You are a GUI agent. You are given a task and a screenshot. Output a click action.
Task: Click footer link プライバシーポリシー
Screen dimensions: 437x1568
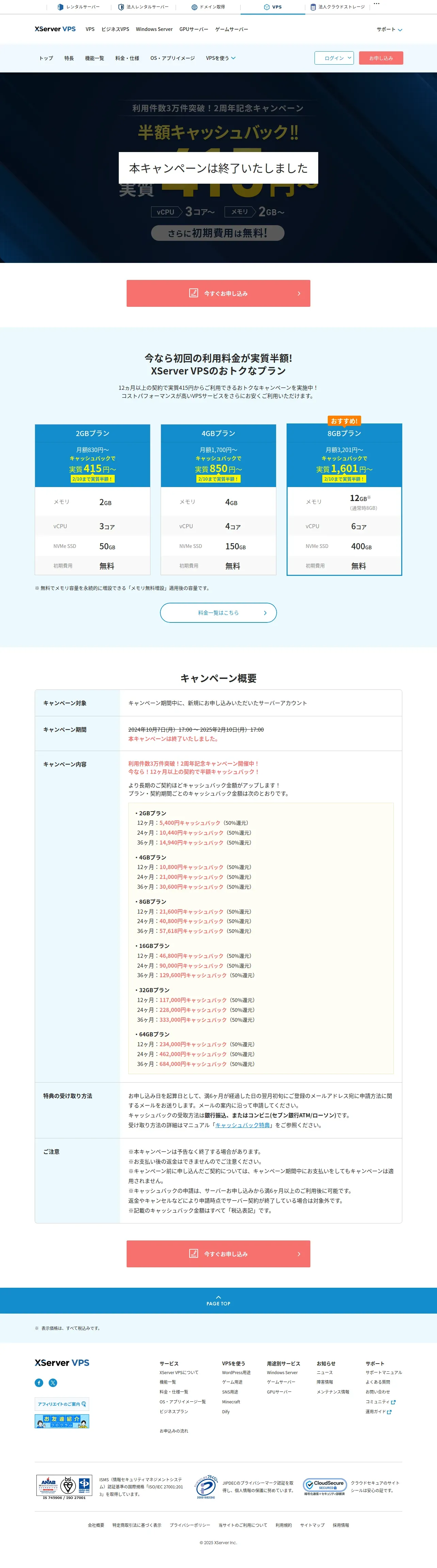click(190, 1525)
